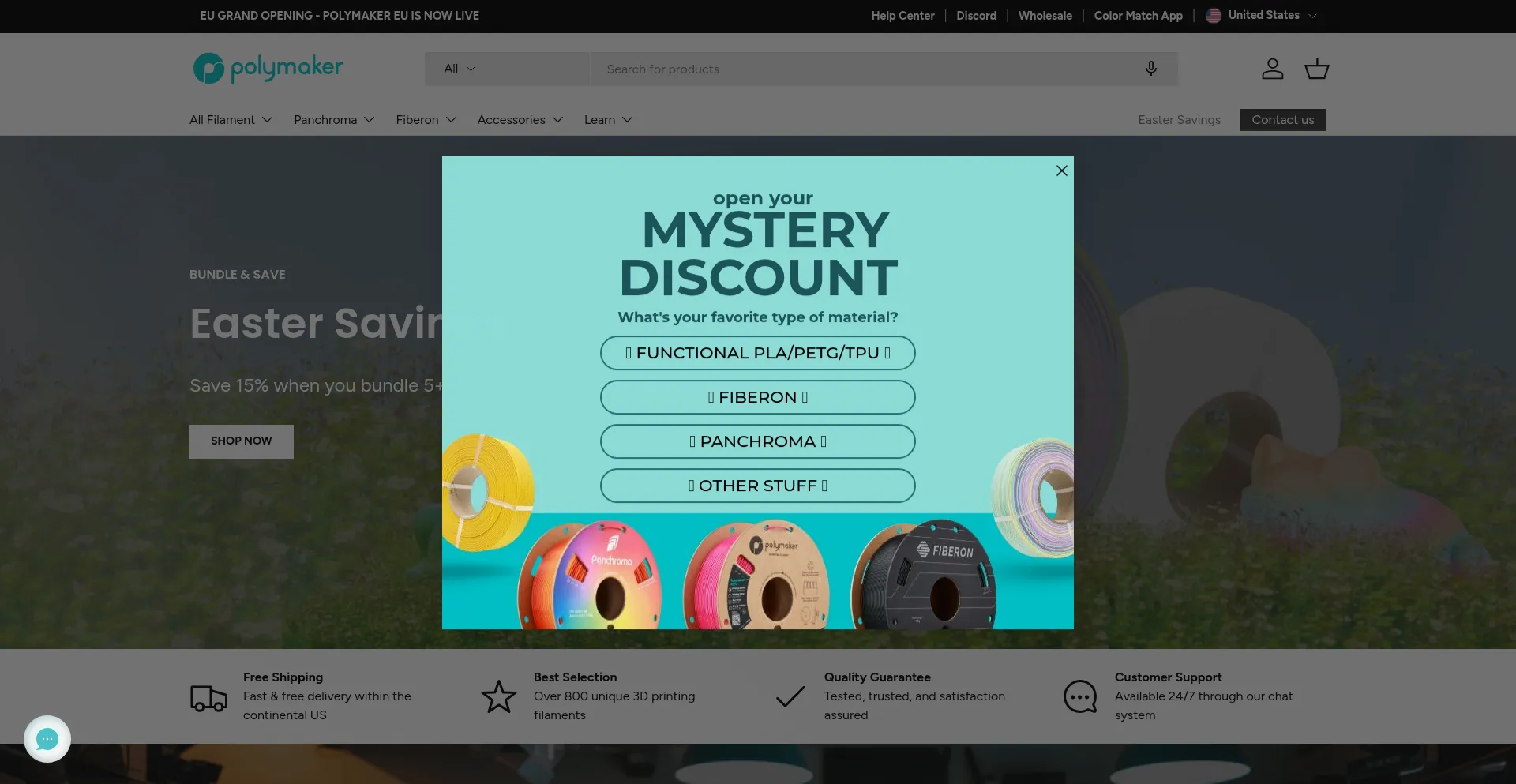Open the United States region selector

click(x=1262, y=16)
